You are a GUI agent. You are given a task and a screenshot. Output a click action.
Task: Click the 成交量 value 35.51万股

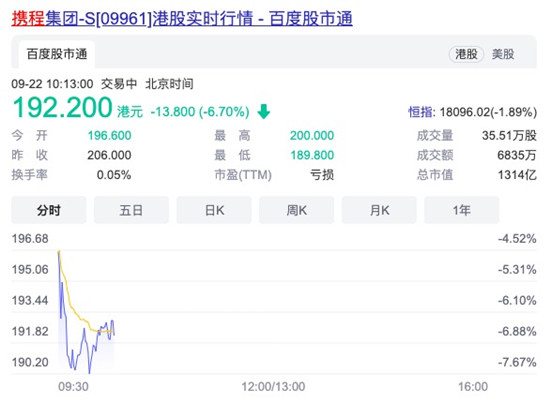509,135
